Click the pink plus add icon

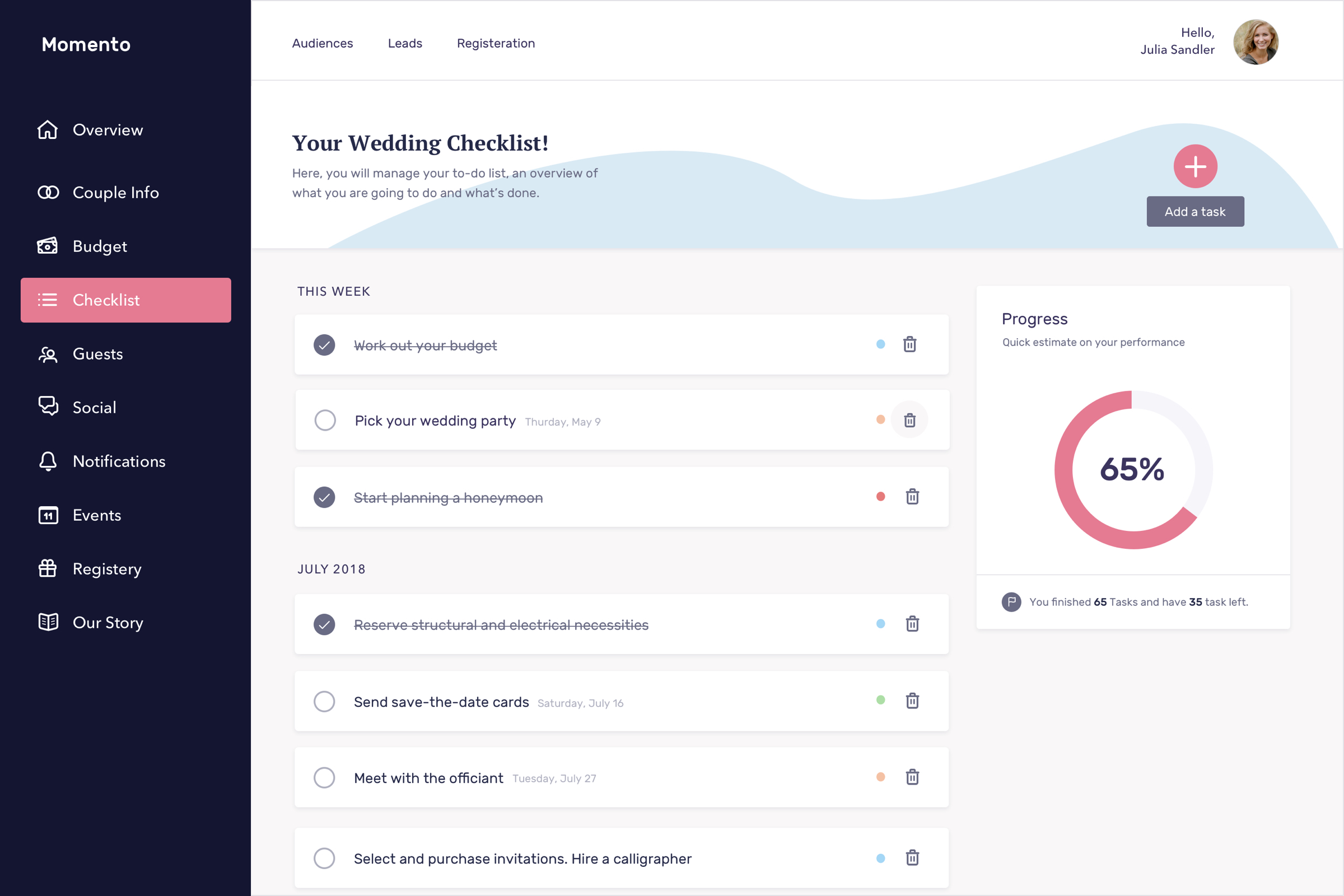pyautogui.click(x=1195, y=166)
